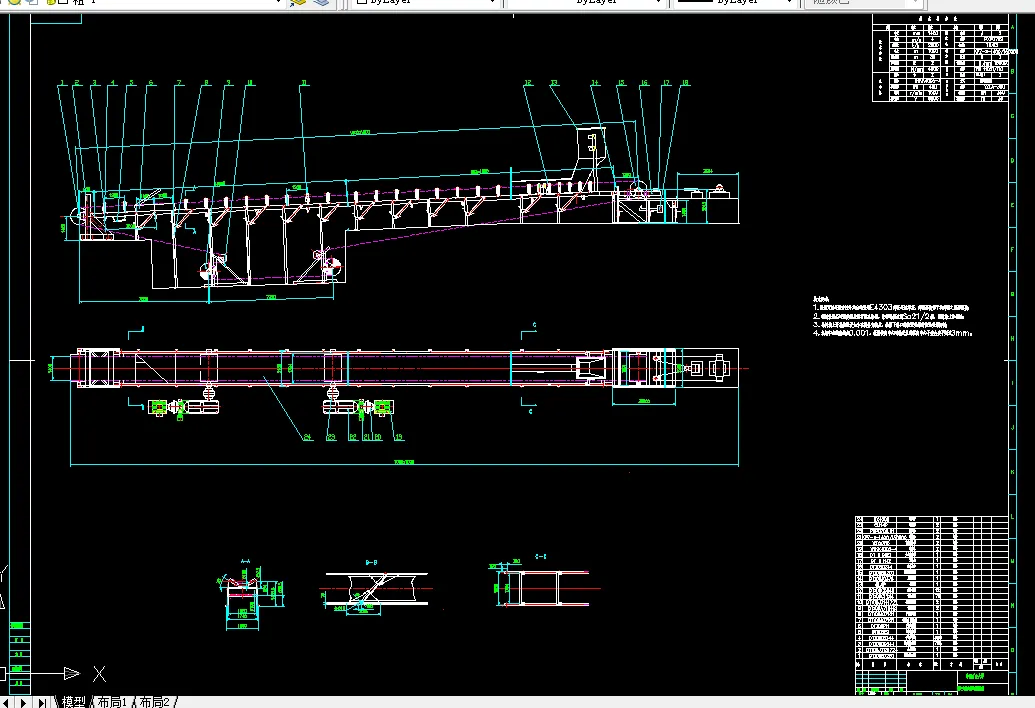Switch to the 模型 model tab

[x=73, y=702]
